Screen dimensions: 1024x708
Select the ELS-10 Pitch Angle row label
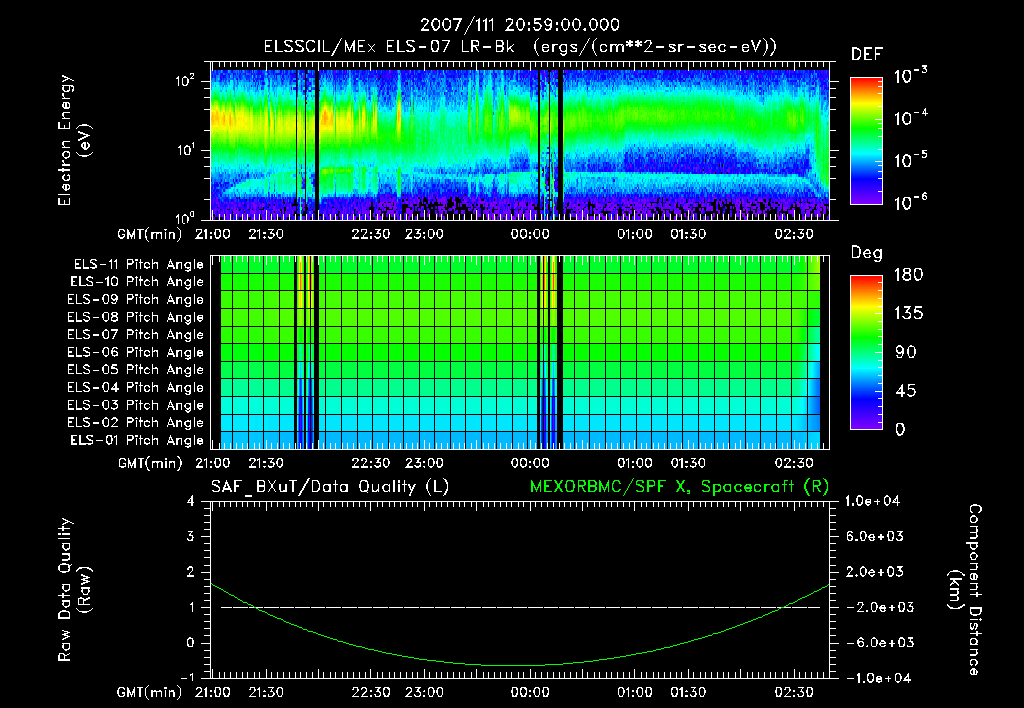pyautogui.click(x=137, y=282)
